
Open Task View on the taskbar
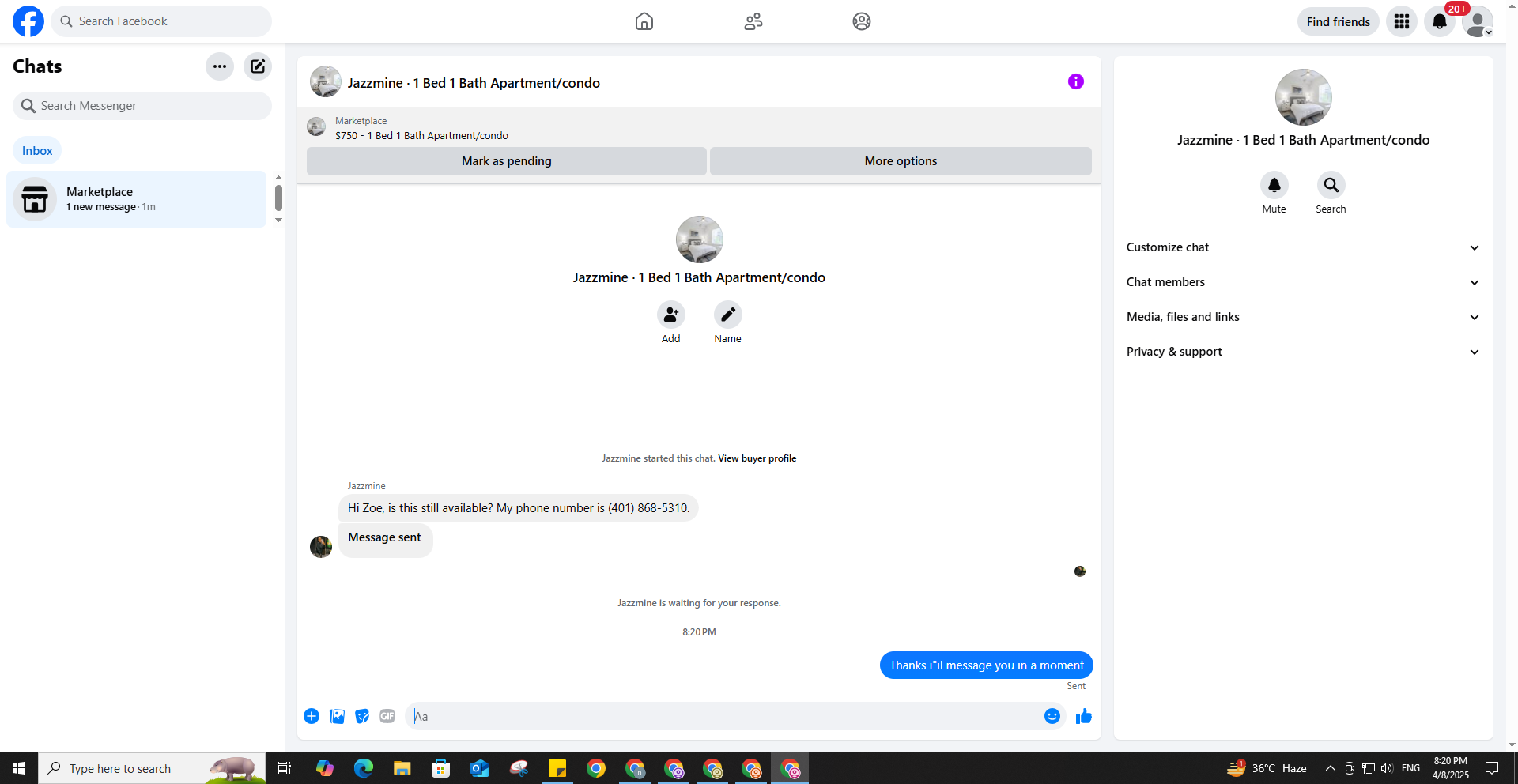285,768
